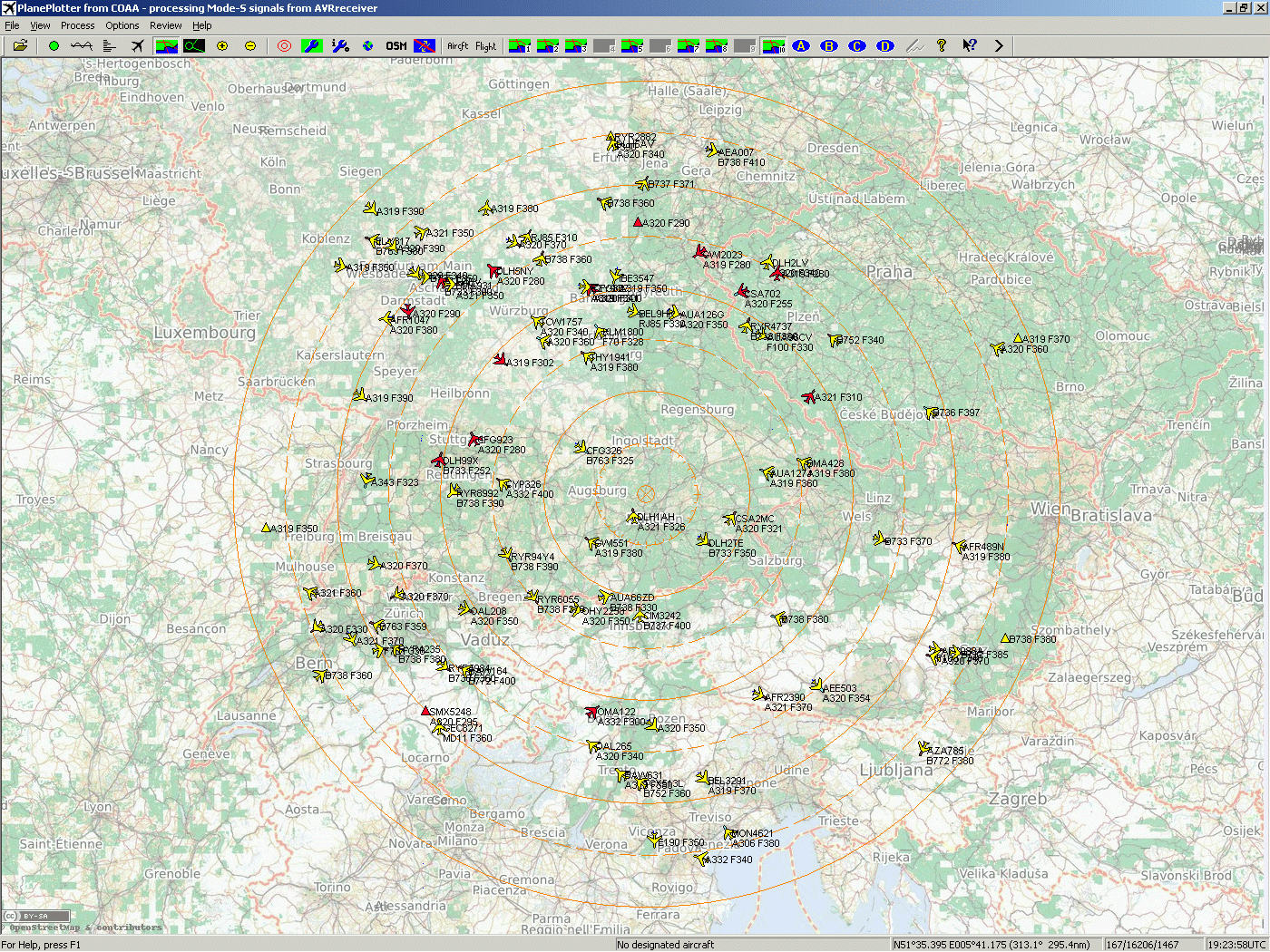Activate context help cursor icon

(x=970, y=45)
